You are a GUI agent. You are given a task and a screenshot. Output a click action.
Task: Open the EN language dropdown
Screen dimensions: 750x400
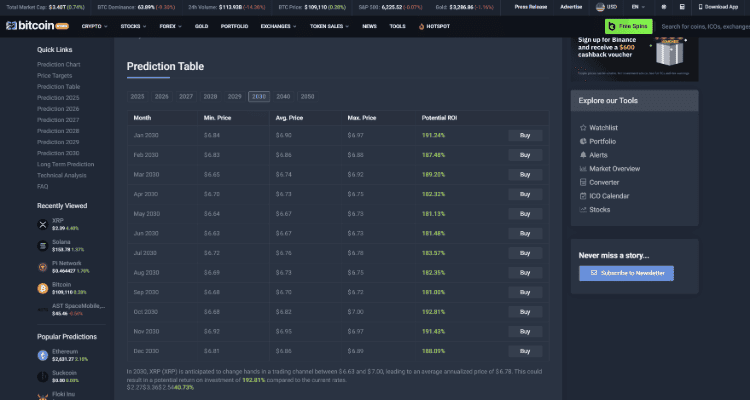click(638, 6)
